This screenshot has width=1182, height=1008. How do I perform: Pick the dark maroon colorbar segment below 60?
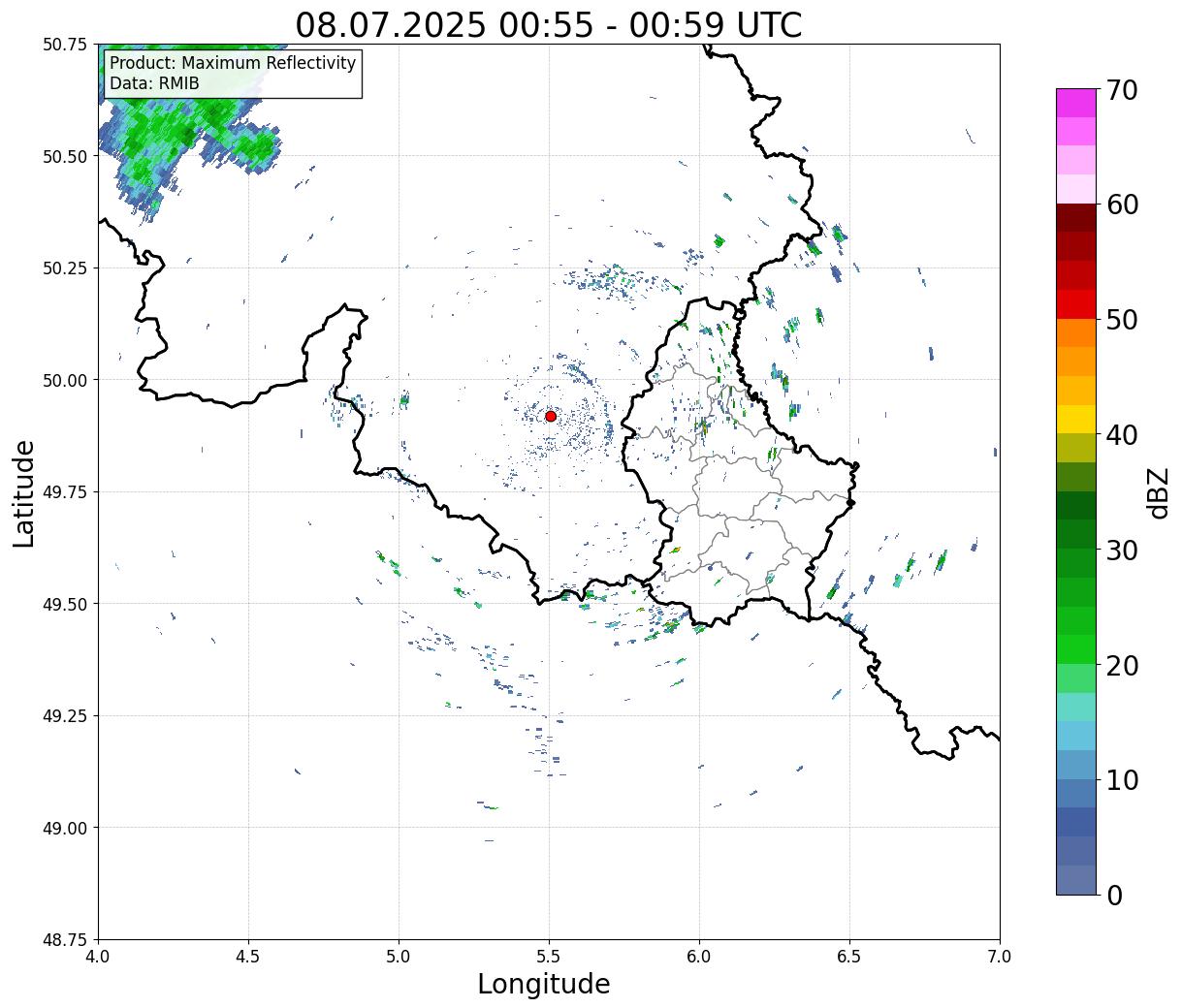click(1076, 218)
